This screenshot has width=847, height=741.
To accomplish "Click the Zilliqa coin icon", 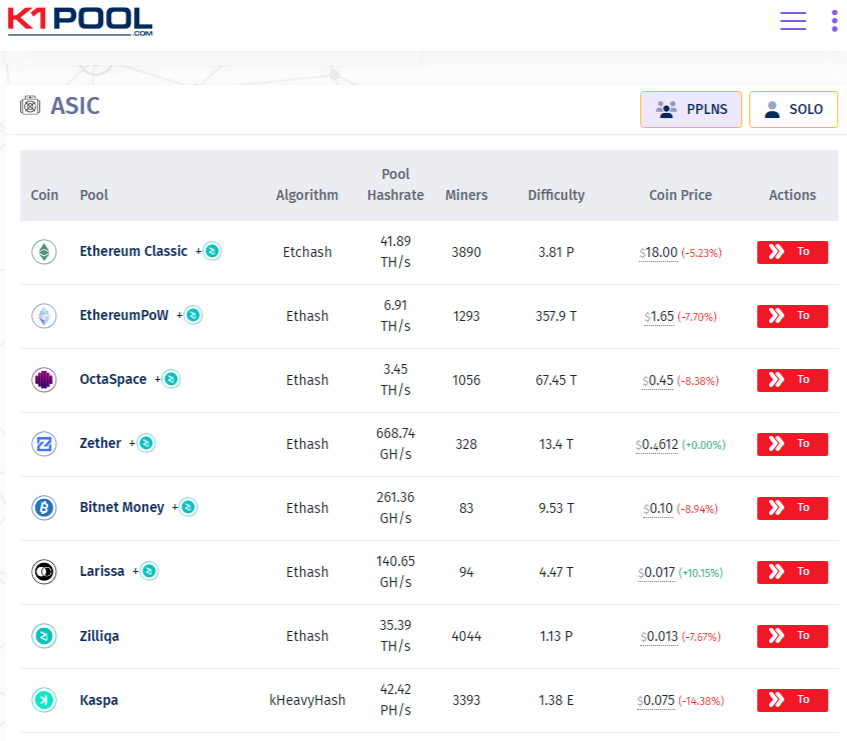I will (44, 636).
